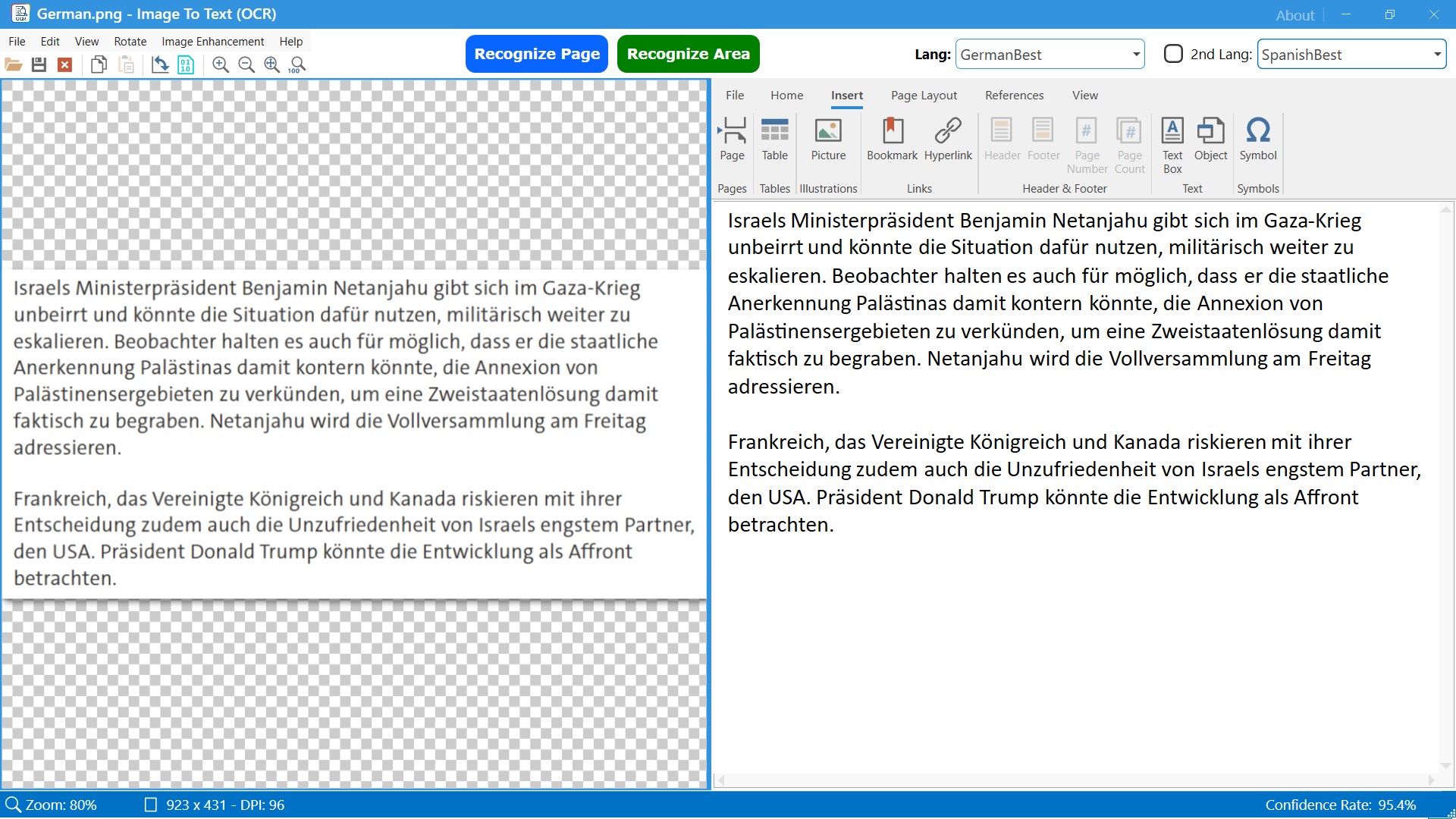Screen dimensions: 1456x819
Task: Open the About link
Action: coord(1294,15)
